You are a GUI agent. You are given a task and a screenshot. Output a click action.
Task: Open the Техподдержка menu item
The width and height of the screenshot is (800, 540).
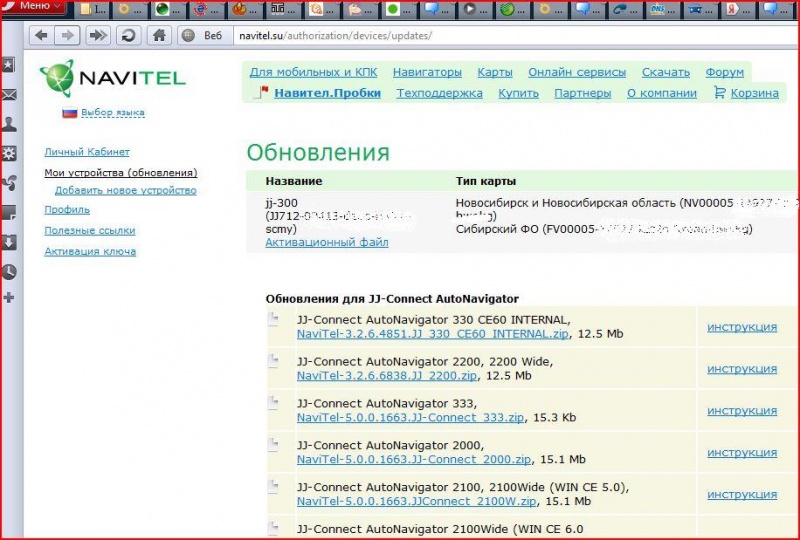click(439, 93)
